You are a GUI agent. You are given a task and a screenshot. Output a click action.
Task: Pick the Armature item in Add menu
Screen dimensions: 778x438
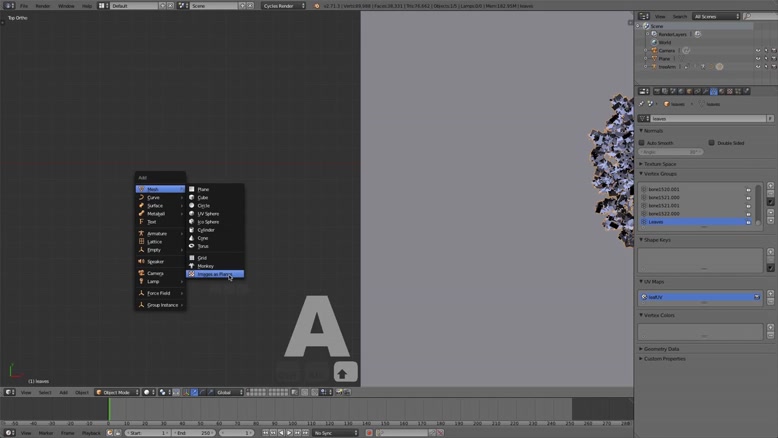[x=157, y=233]
